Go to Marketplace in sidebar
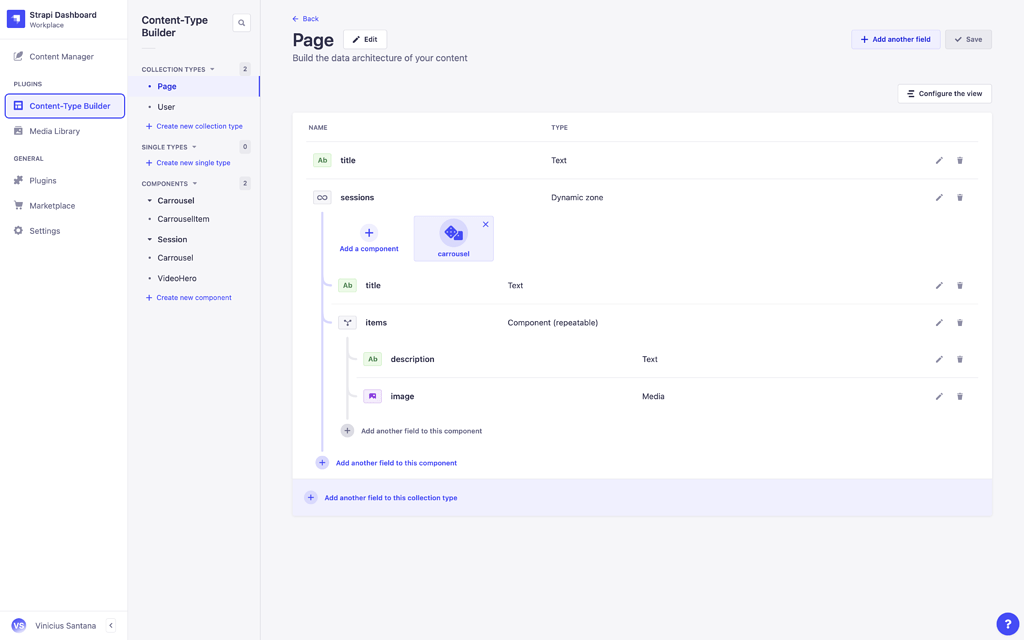1024x640 pixels. [52, 206]
